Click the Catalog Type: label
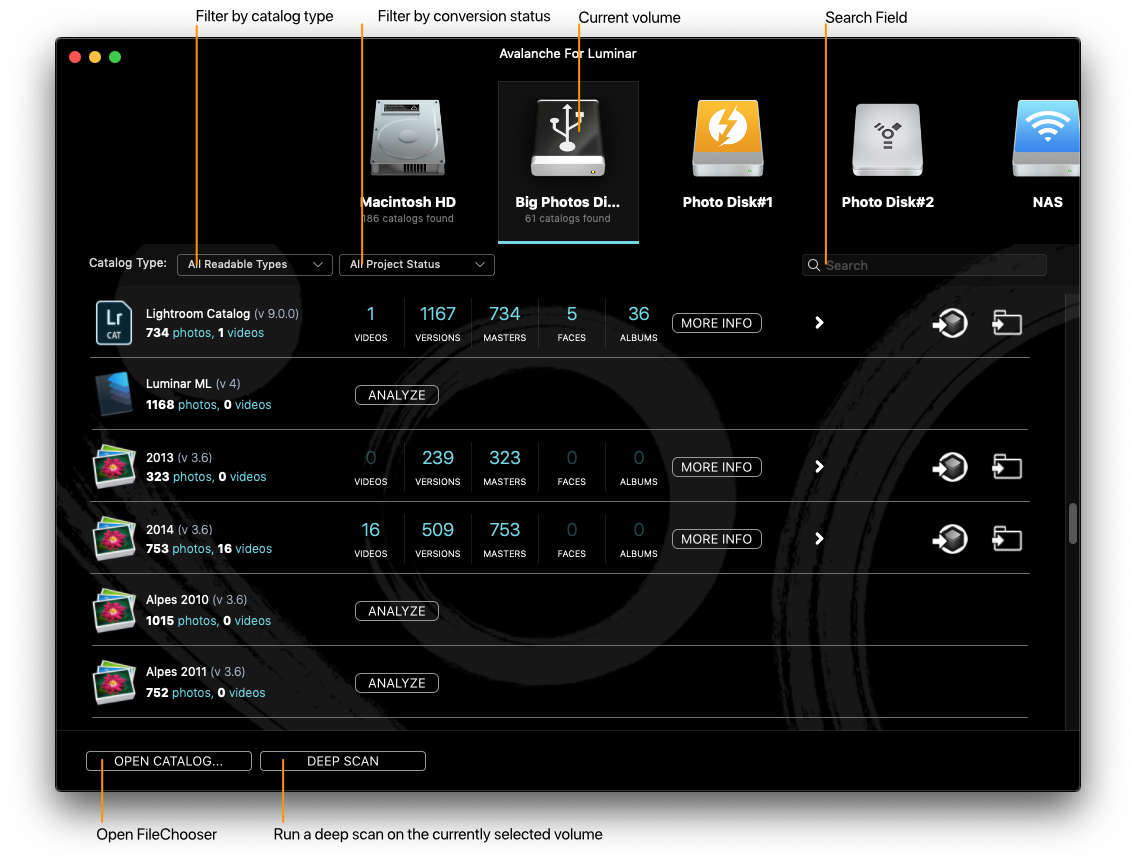The height and width of the screenshot is (865, 1136). [x=128, y=263]
